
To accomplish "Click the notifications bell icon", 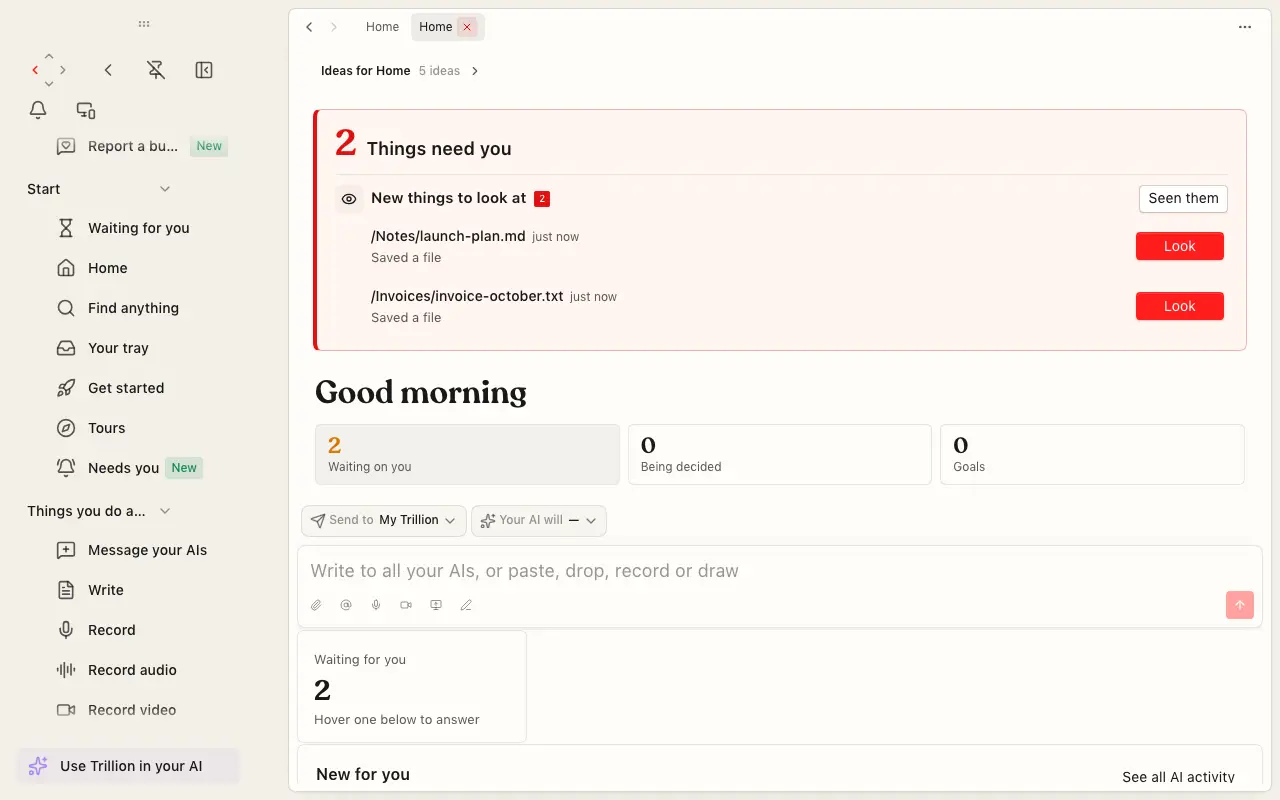I will (x=38, y=110).
